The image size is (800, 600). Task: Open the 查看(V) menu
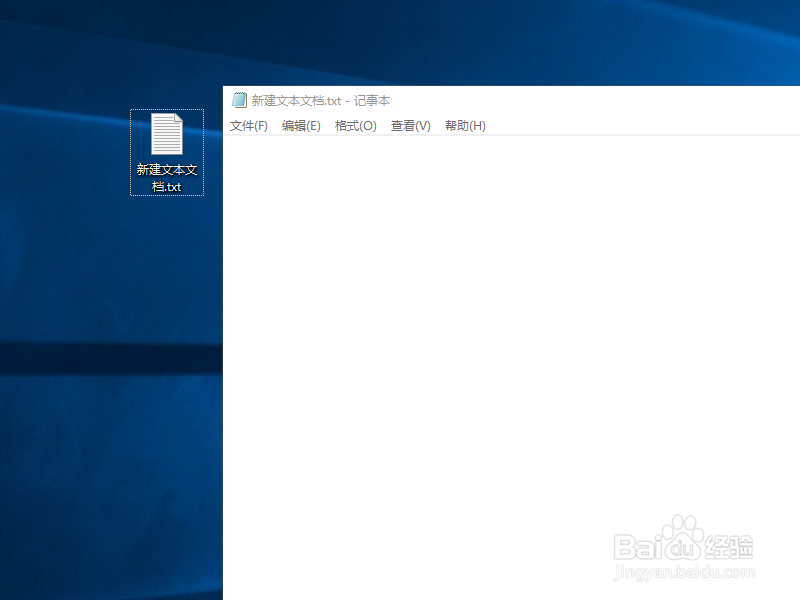(411, 126)
